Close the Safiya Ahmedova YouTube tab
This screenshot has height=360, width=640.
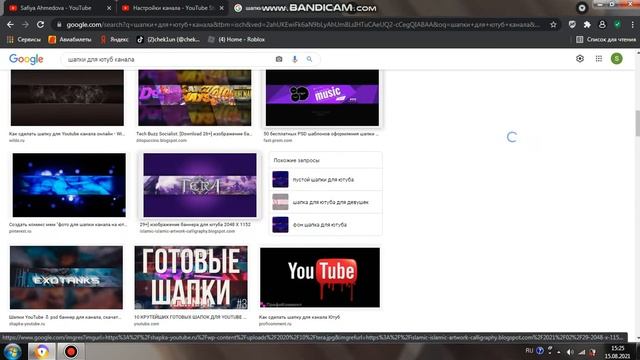[109, 8]
